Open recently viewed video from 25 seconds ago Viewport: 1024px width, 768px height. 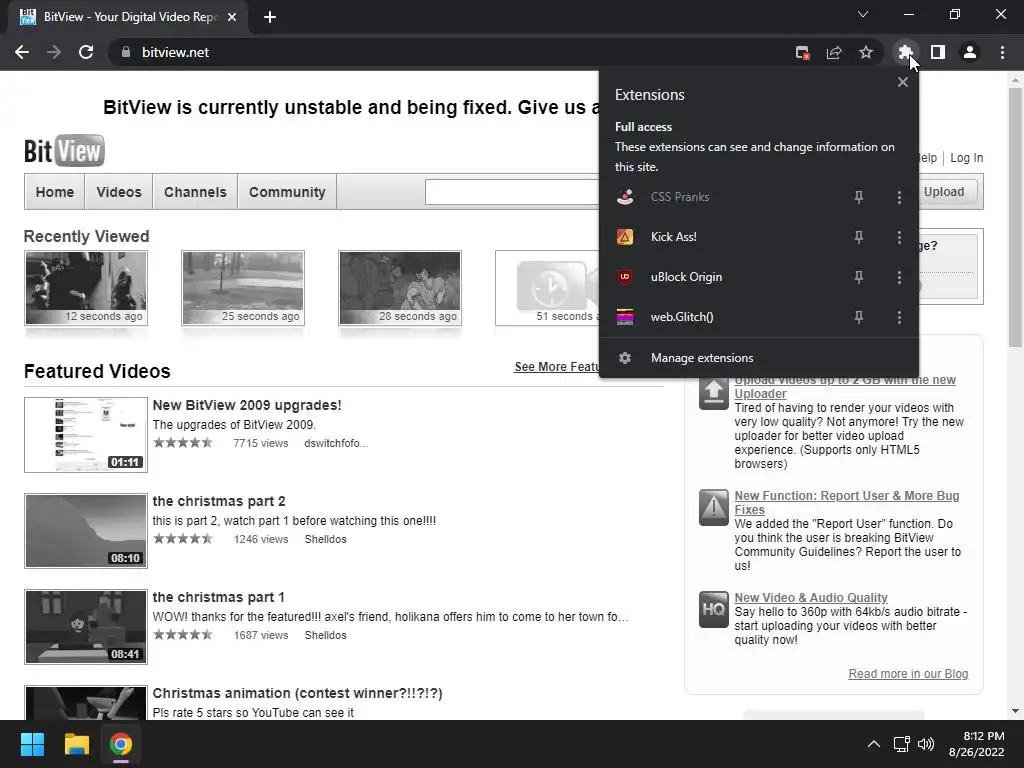coord(243,288)
